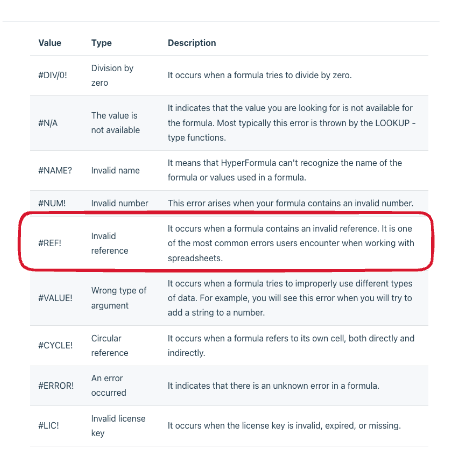Click the #CYCLE! error value
Screen dimensions: 449x465
(55, 345)
